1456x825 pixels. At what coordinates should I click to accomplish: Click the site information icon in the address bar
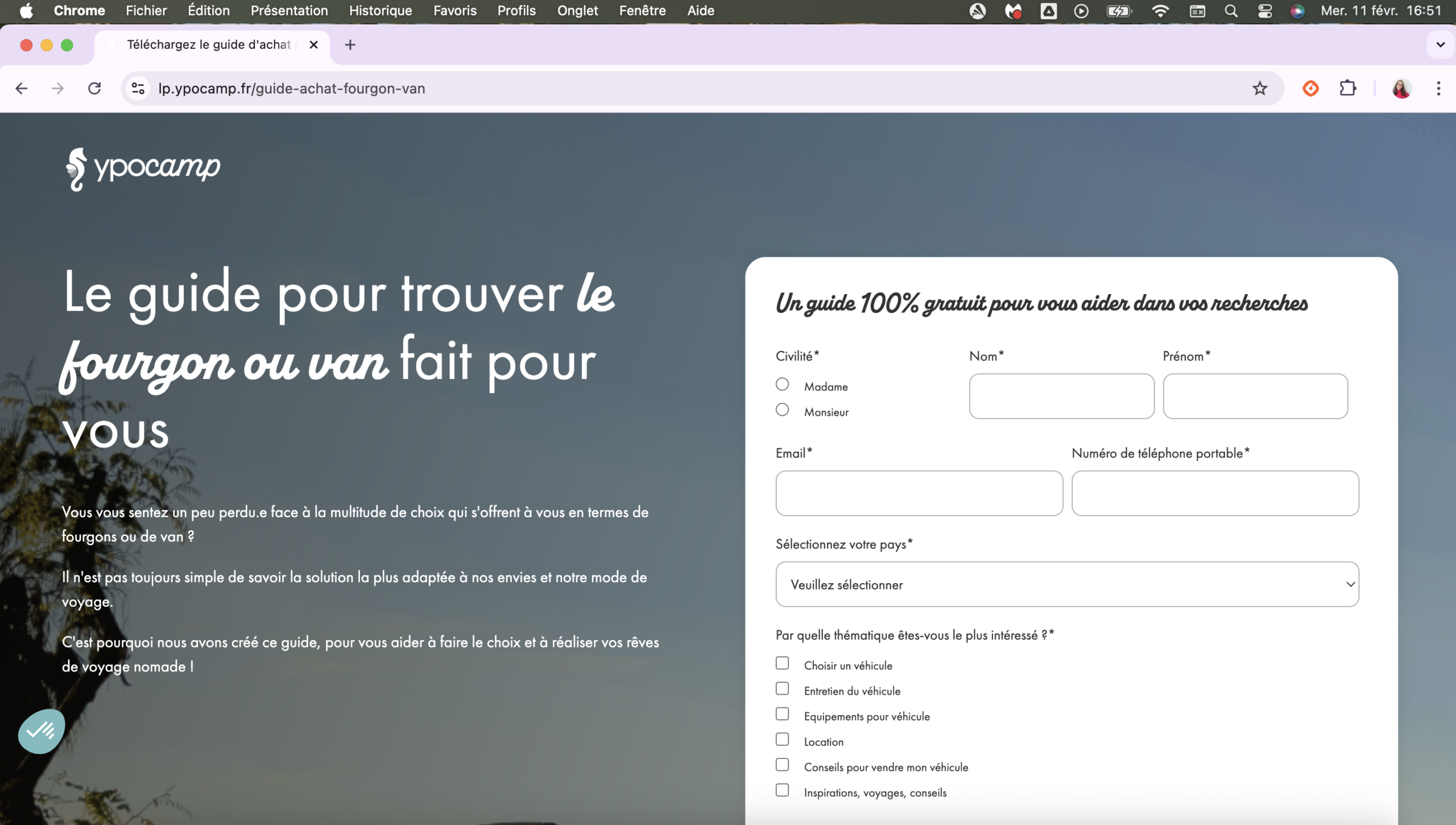(138, 88)
